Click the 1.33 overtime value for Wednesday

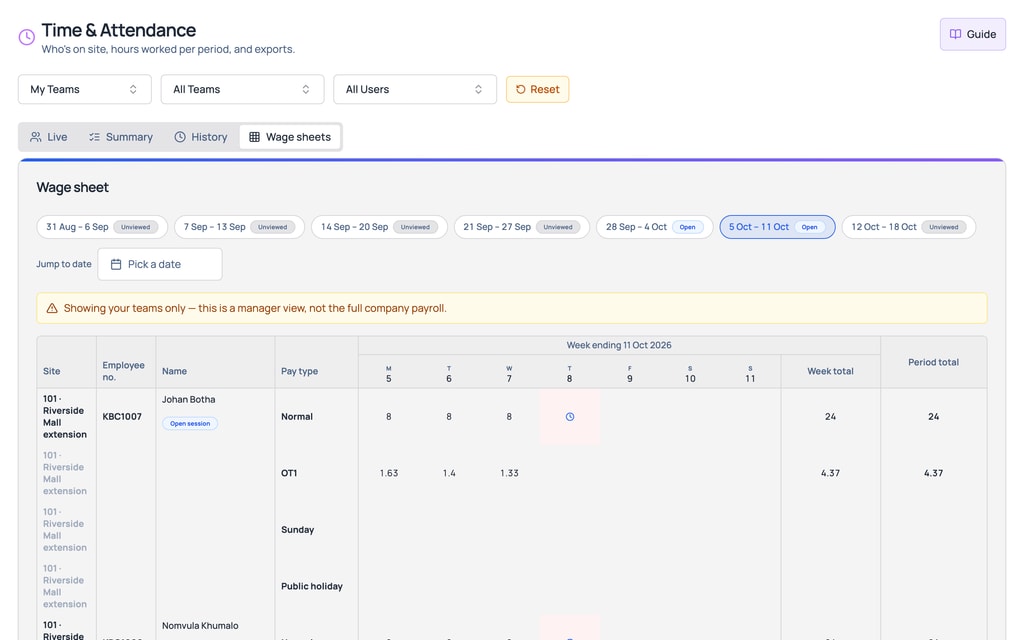coord(509,473)
